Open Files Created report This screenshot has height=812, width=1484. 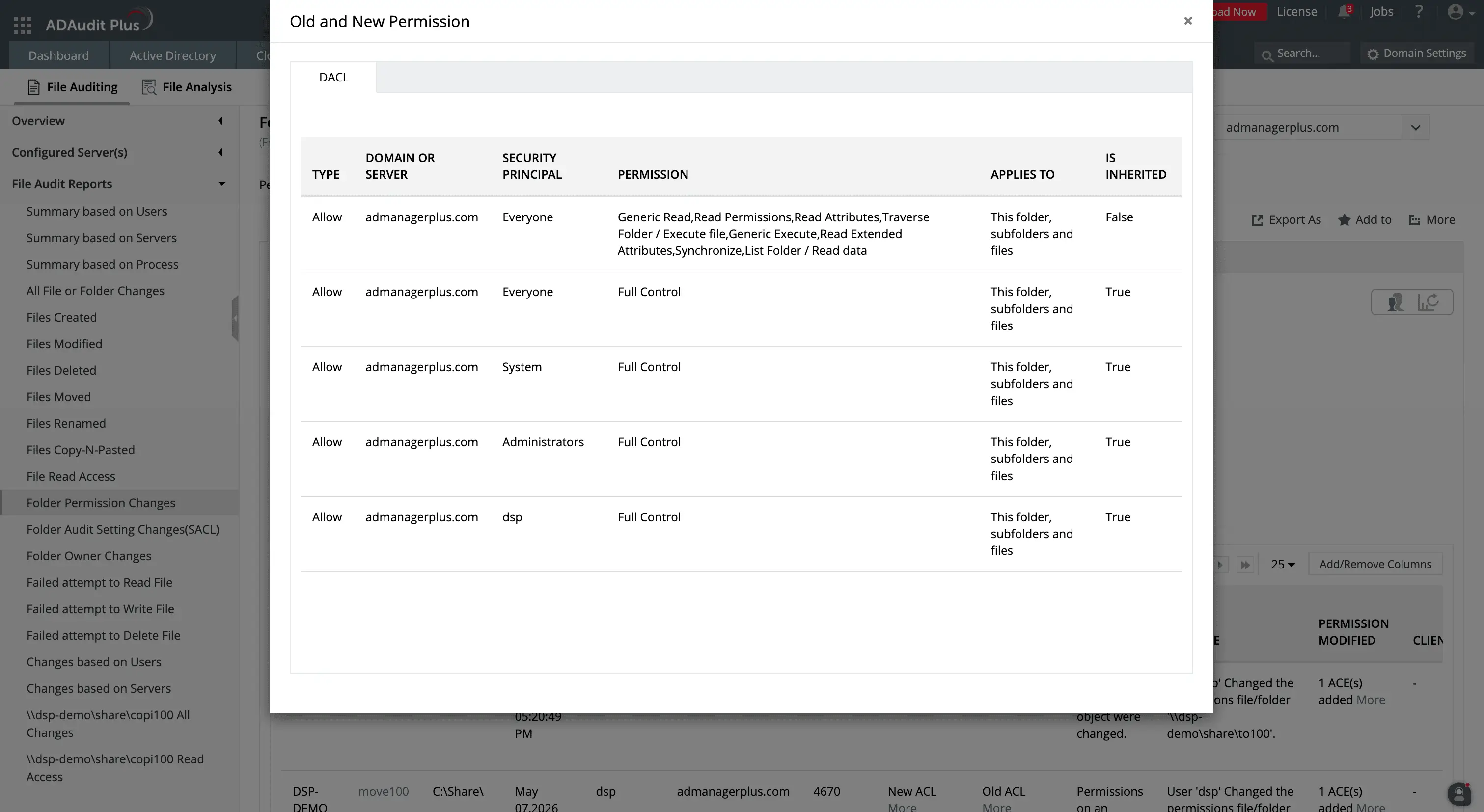point(62,317)
